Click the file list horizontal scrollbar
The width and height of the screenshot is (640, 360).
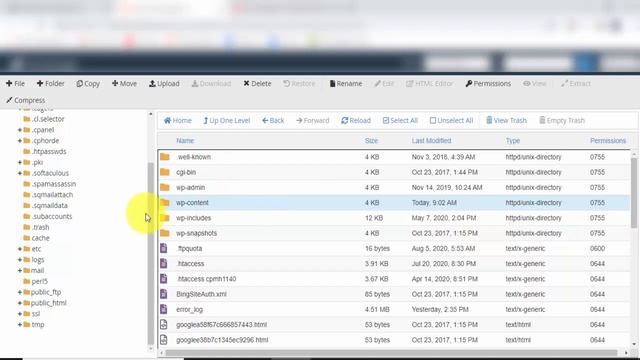[392, 353]
